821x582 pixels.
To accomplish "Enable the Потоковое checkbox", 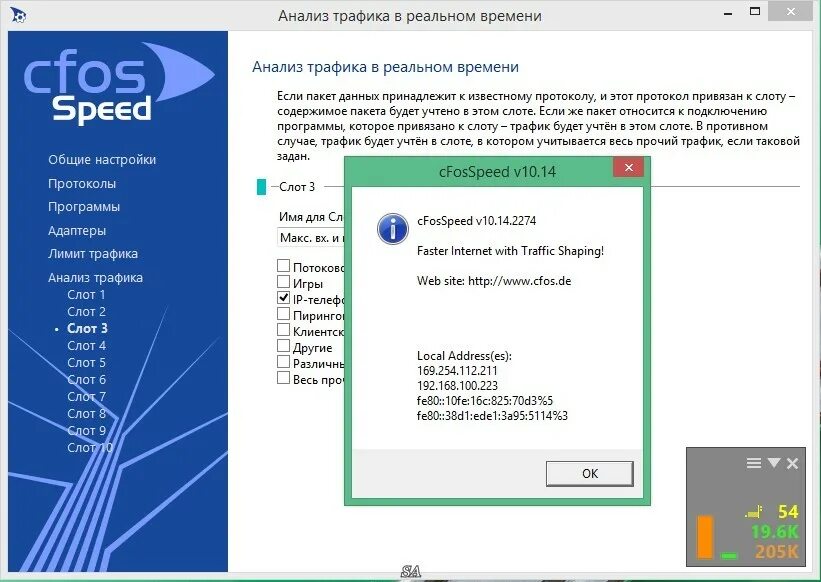I will tap(283, 266).
